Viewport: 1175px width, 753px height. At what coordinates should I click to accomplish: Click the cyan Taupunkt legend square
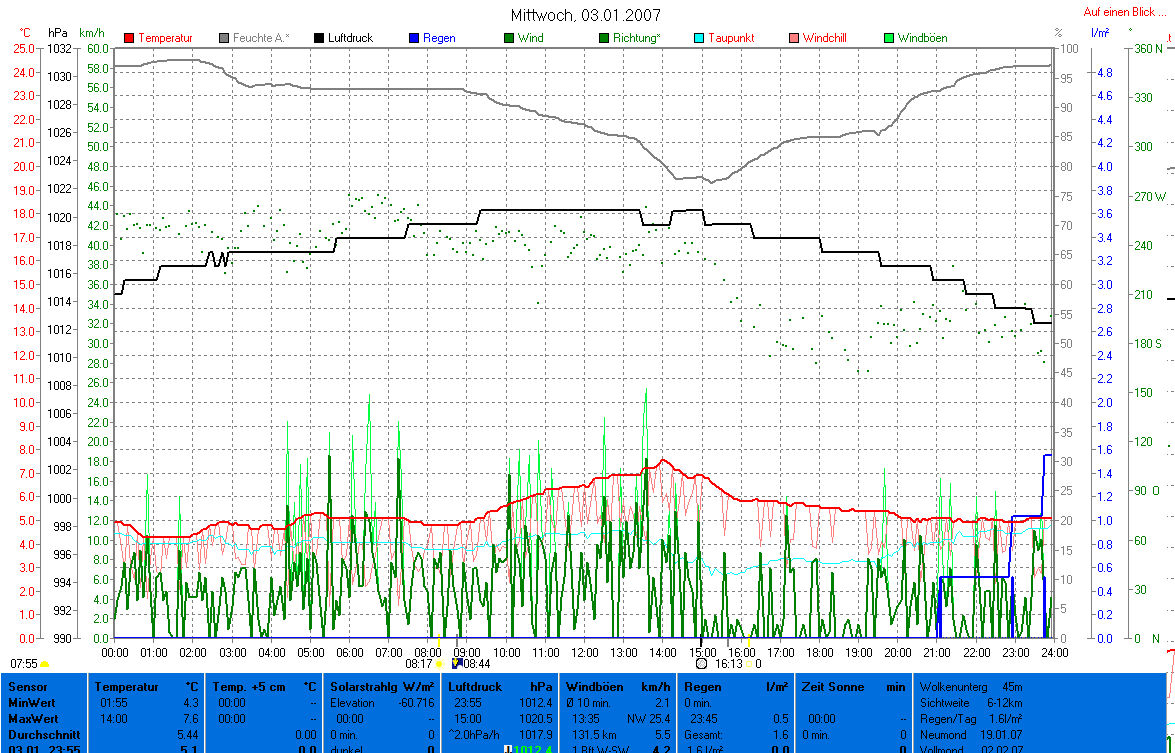[x=699, y=38]
